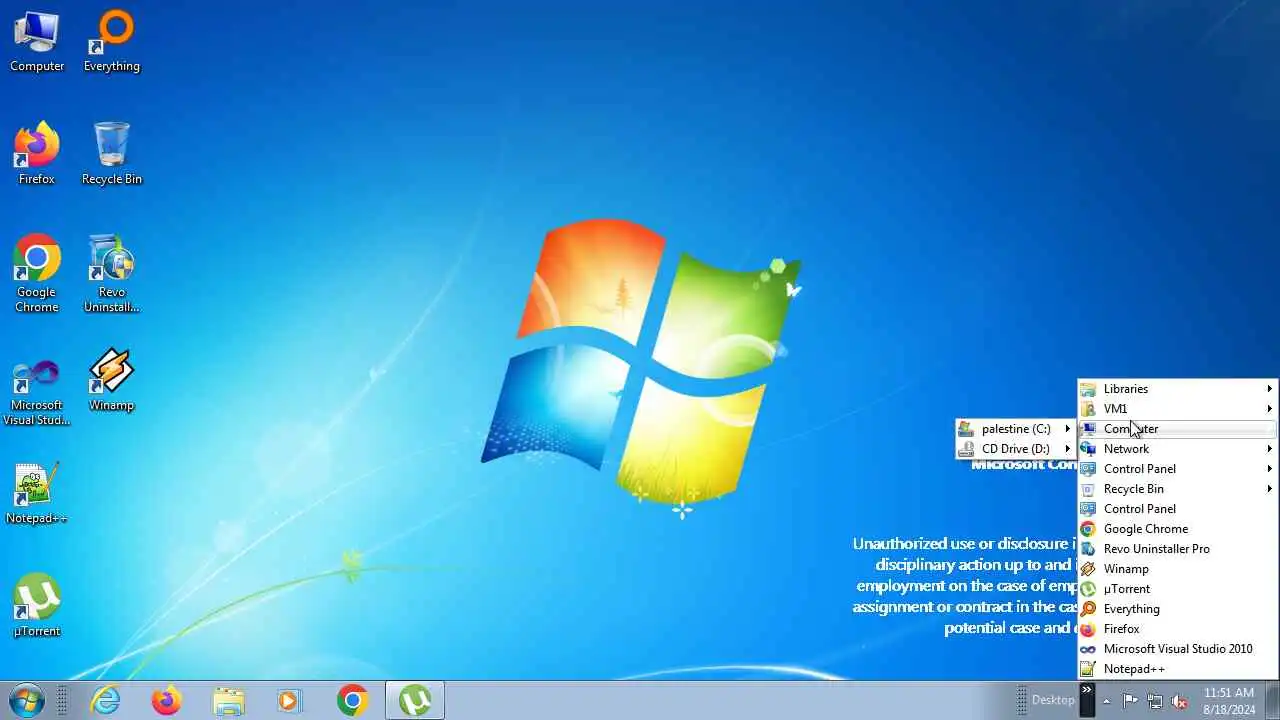
Task: Launch Windows Media Player from the taskbar
Action: pyautogui.click(x=290, y=701)
